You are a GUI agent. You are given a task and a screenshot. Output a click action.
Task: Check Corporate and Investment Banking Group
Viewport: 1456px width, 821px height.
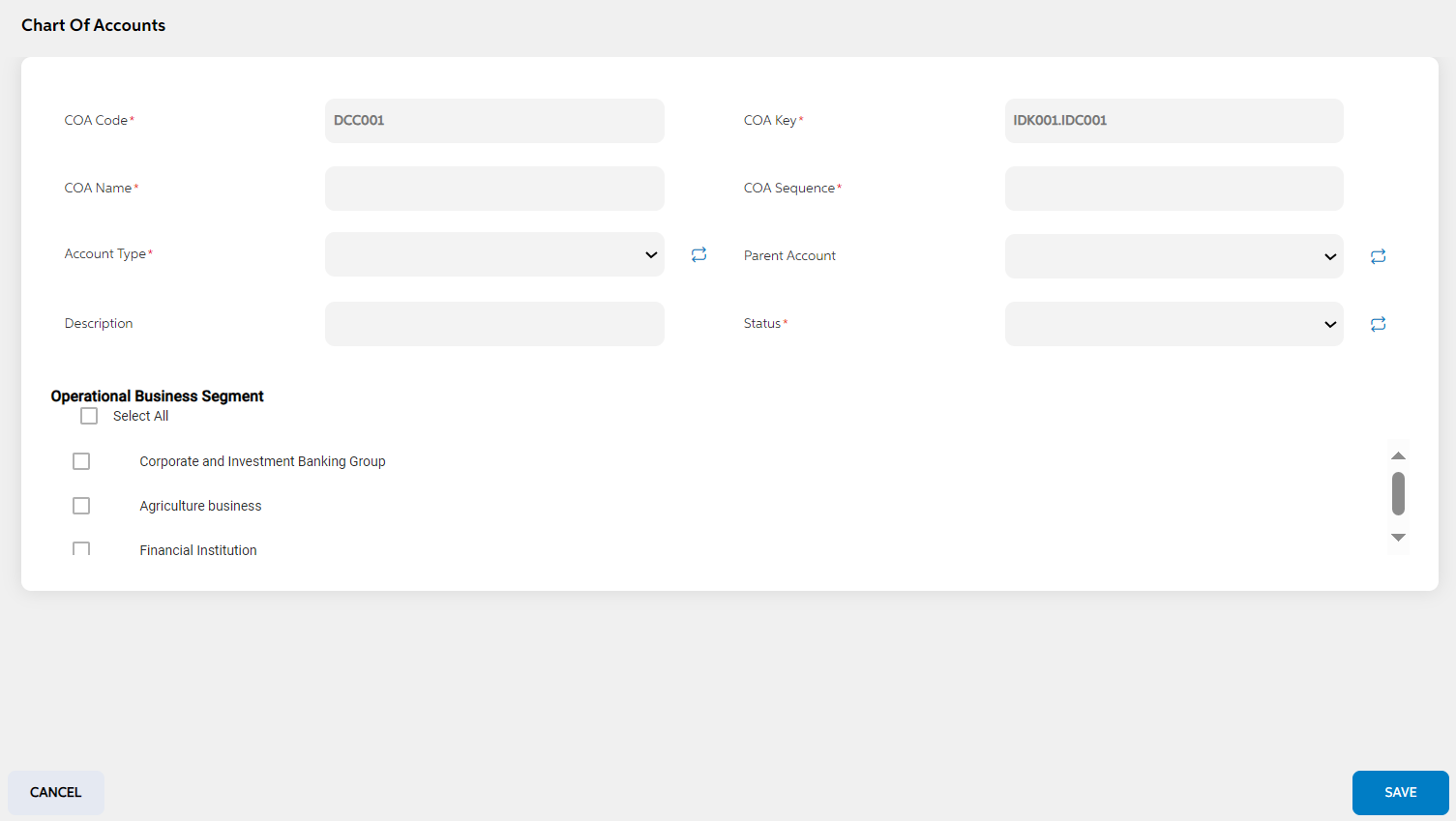coord(81,461)
